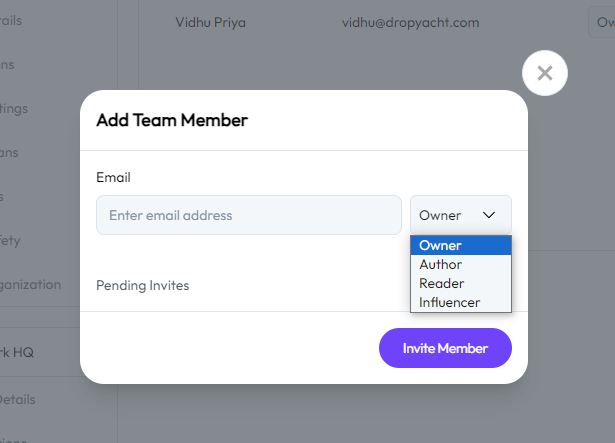Click the vidhu@dropyacht.com email address
Image resolution: width=615 pixels, height=443 pixels.
pyautogui.click(x=411, y=23)
